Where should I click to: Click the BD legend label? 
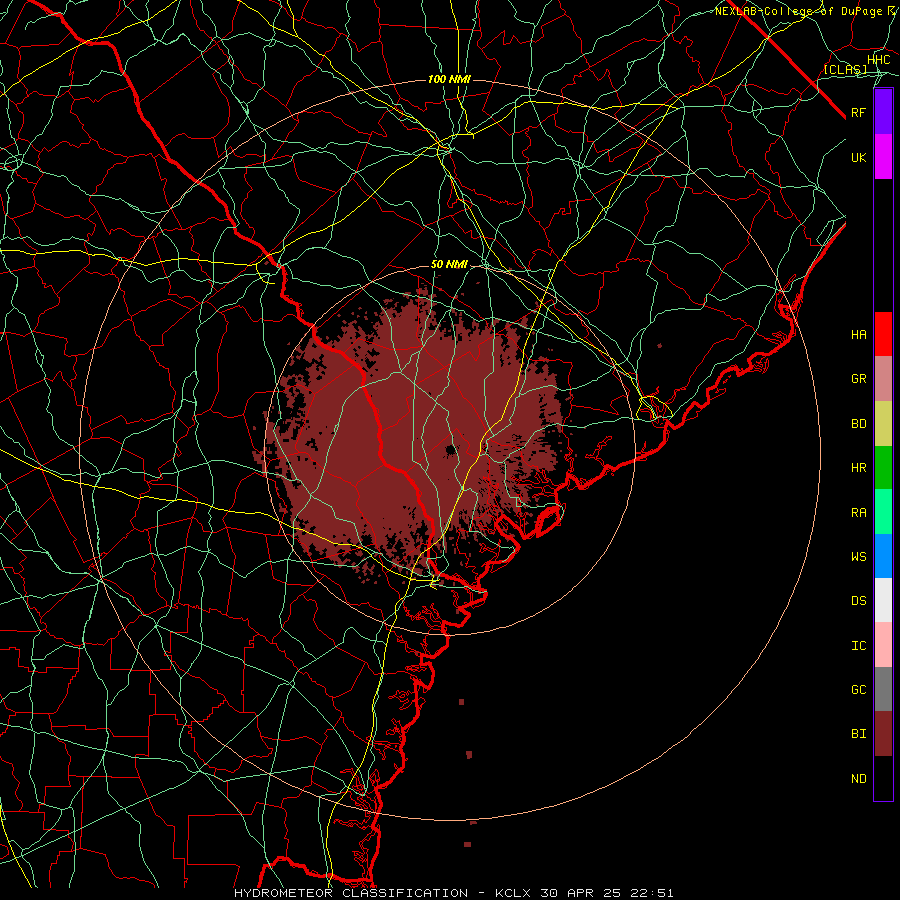[858, 424]
